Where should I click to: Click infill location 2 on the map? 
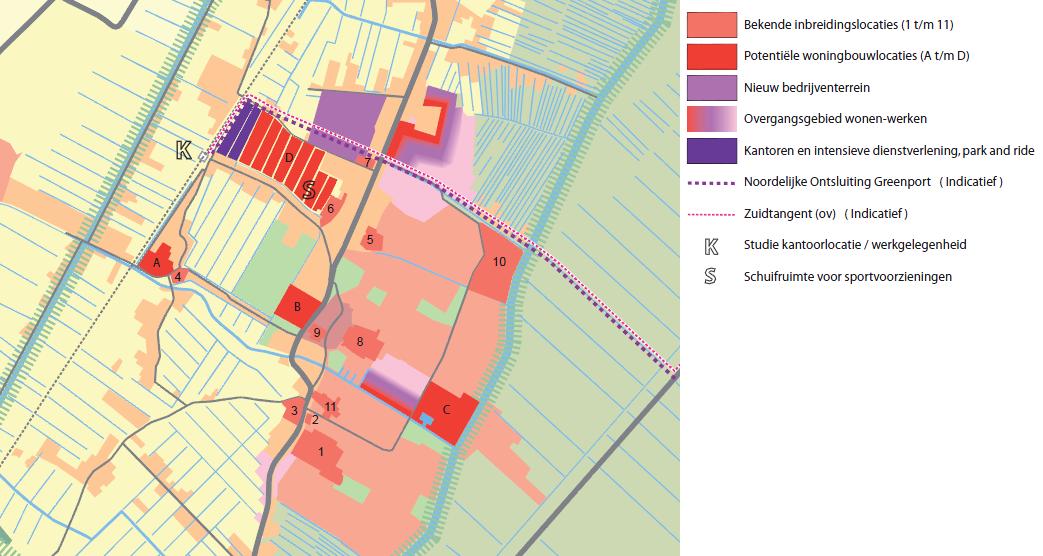pos(315,420)
